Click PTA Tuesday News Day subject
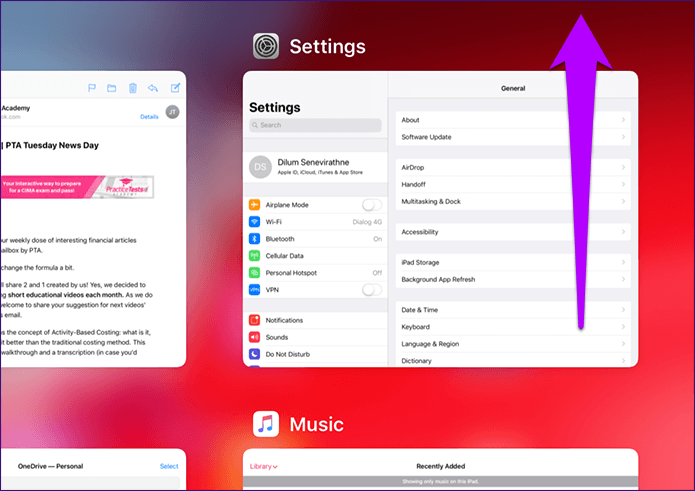This screenshot has height=491, width=695. [52, 145]
